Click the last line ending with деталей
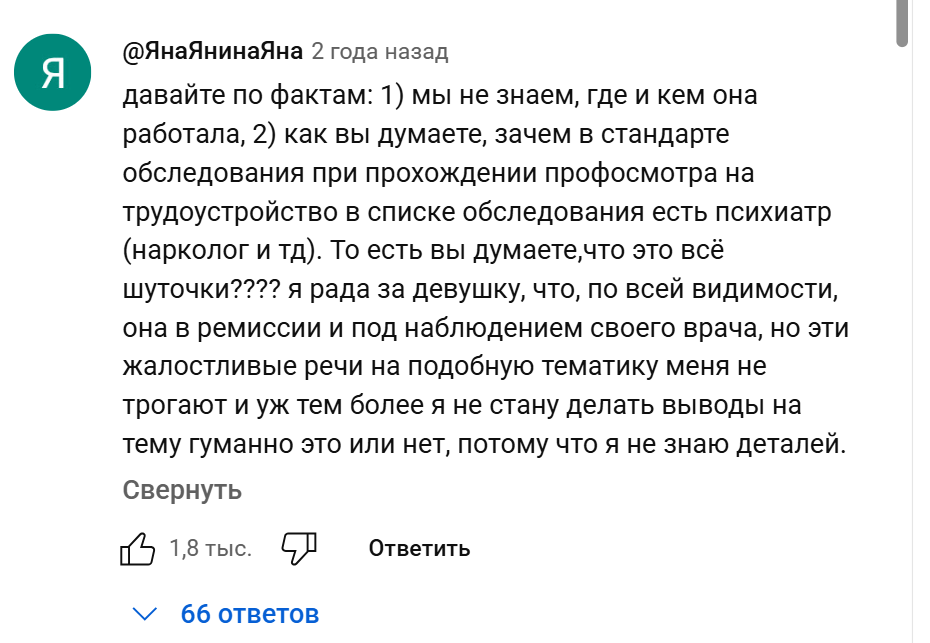This screenshot has height=643, width=930. pos(484,444)
